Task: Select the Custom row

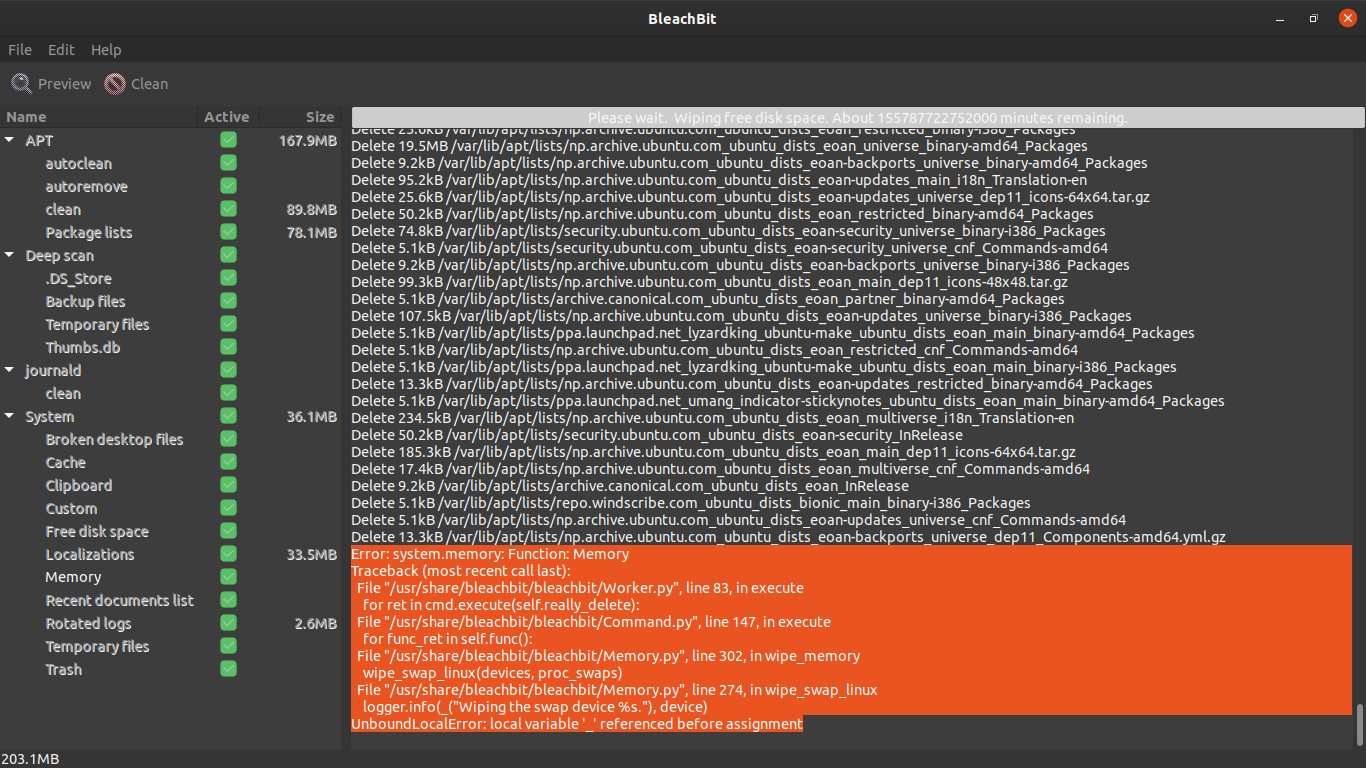Action: [x=171, y=508]
